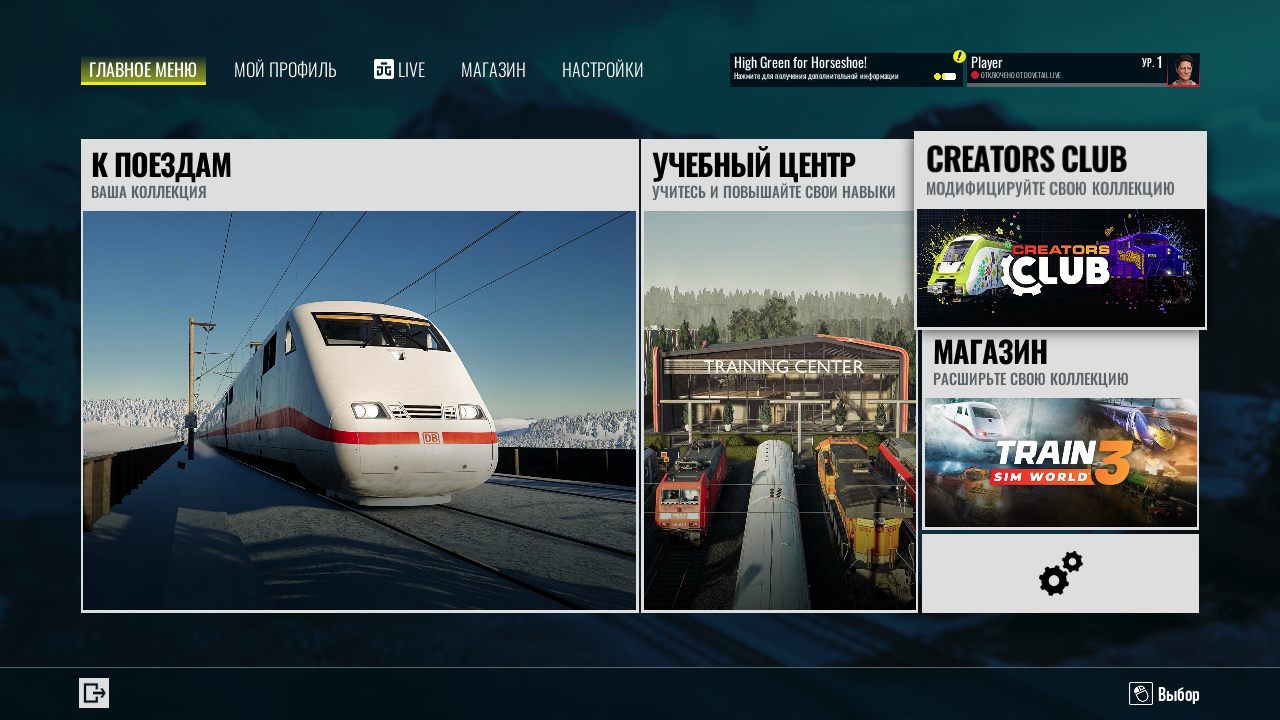This screenshot has width=1280, height=720.
Task: Click the player level progress bar
Action: pos(1065,85)
